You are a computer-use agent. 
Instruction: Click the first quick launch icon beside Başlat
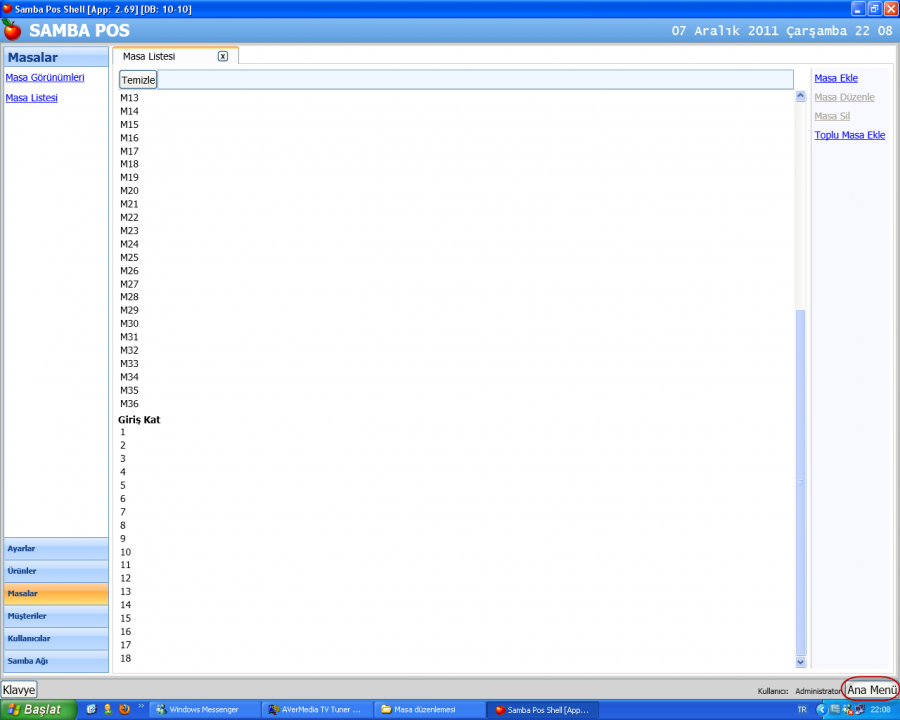point(91,710)
